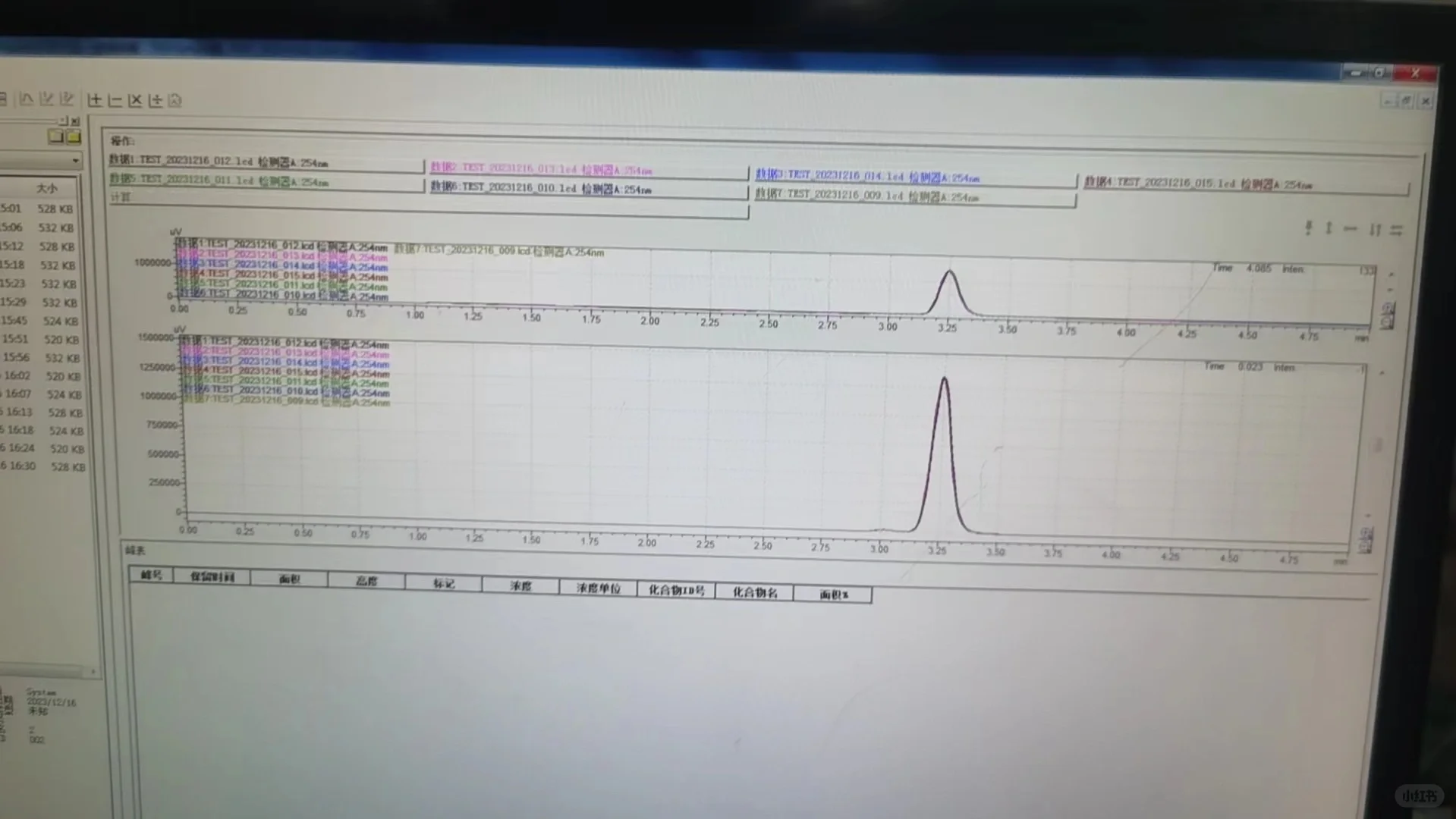Image resolution: width=1456 pixels, height=819 pixels.
Task: Click the small pin icon on file panel
Action: (x=64, y=121)
